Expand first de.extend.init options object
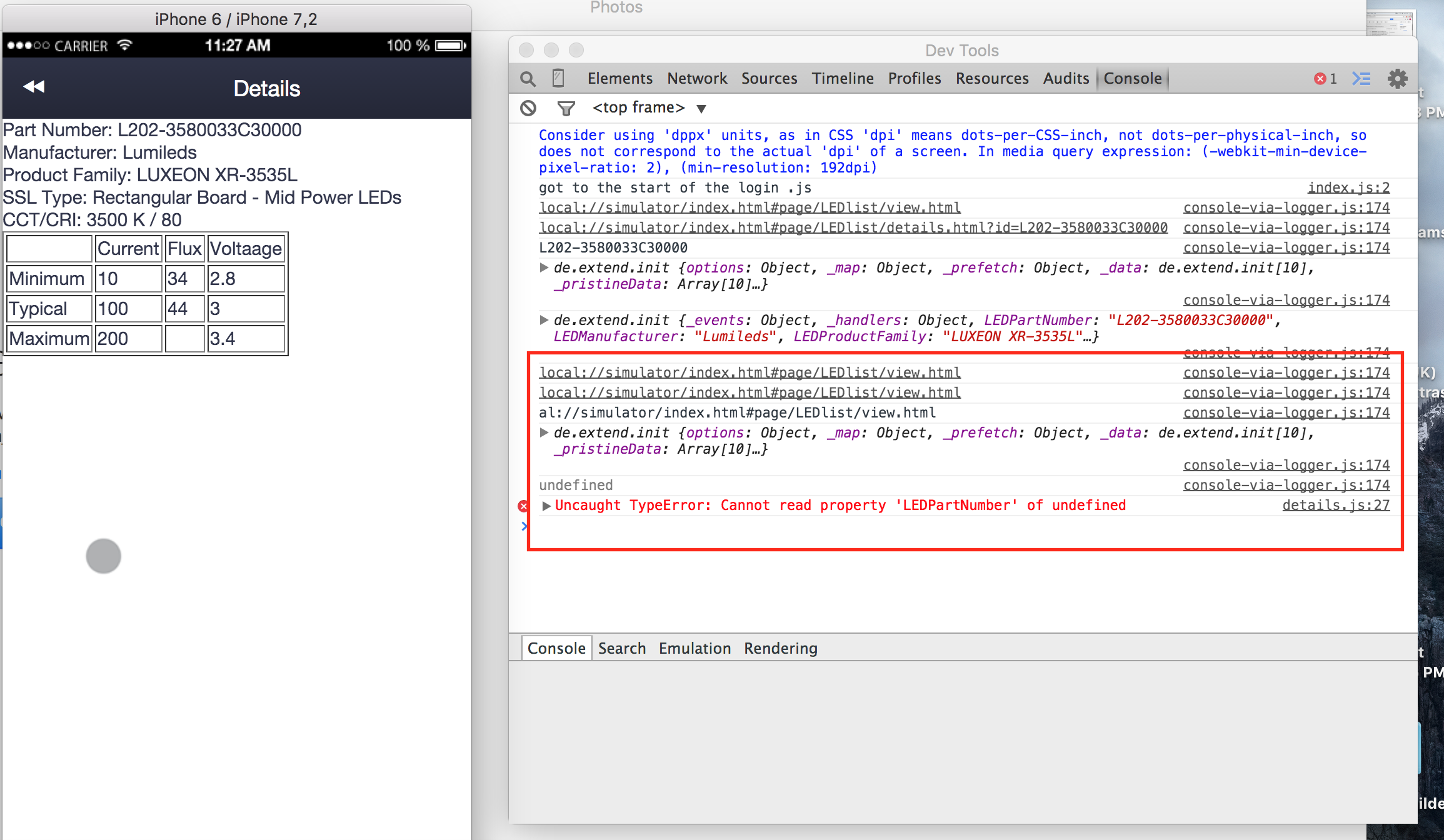The image size is (1444, 840). point(544,267)
